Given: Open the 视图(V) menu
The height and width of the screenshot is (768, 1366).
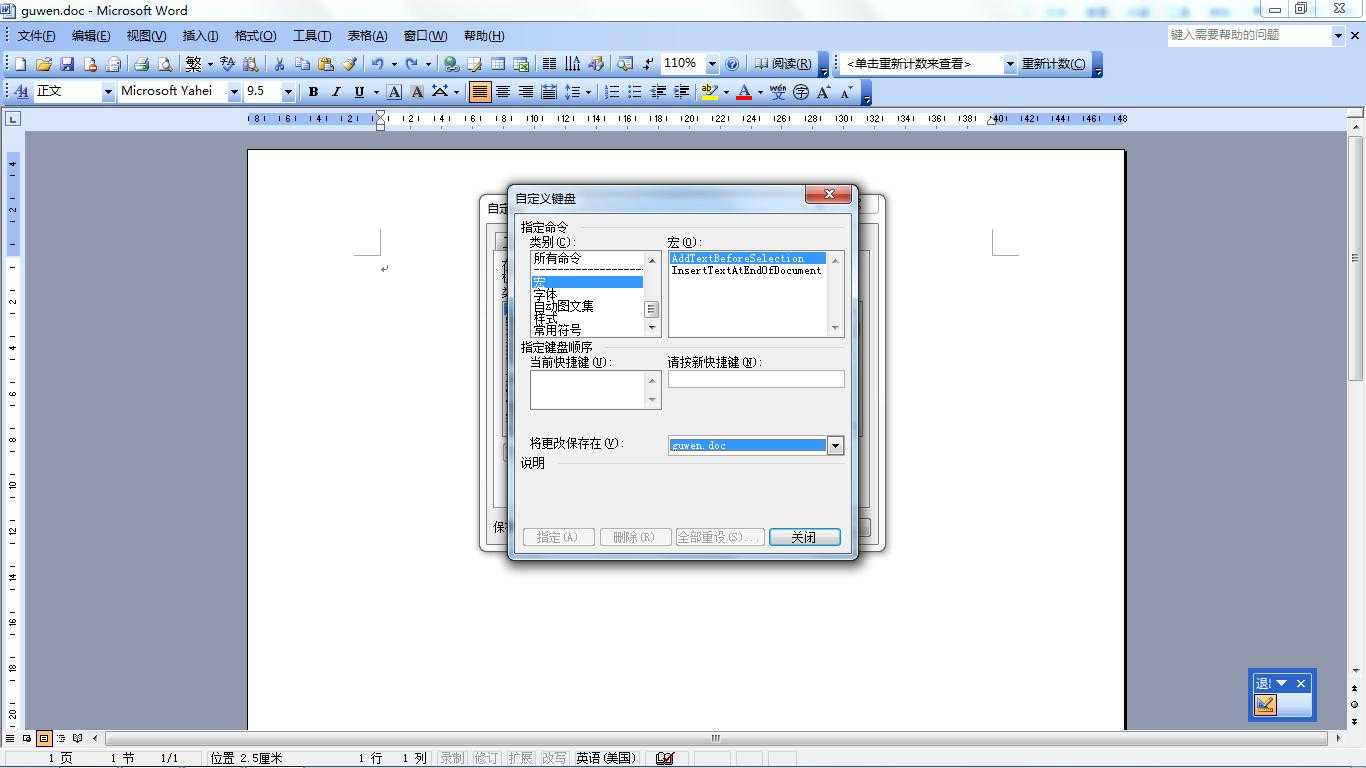Looking at the screenshot, I should [x=146, y=36].
